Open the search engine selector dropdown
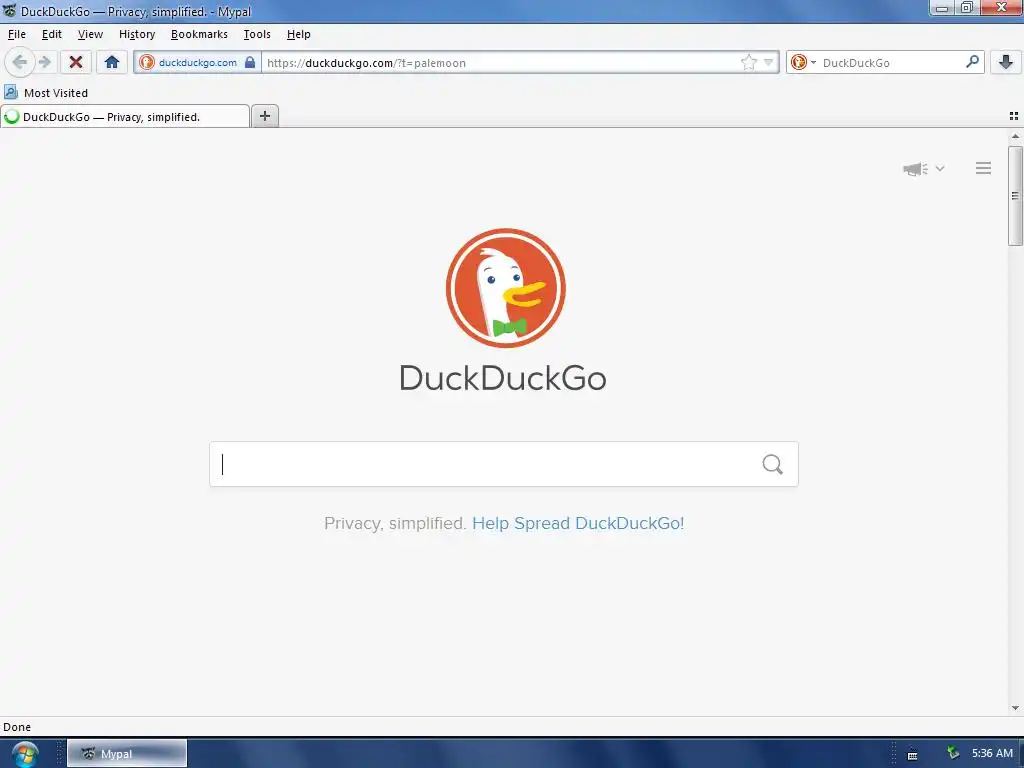1024x768 pixels. [803, 63]
